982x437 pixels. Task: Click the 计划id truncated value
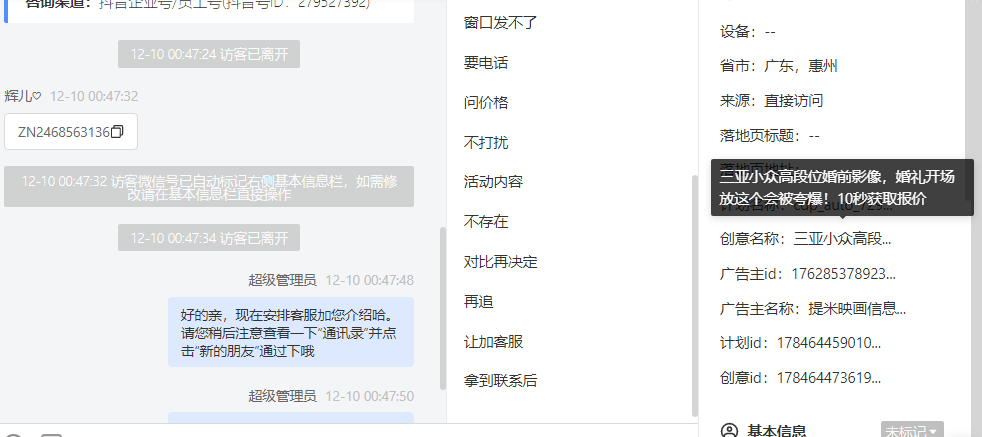[829, 343]
